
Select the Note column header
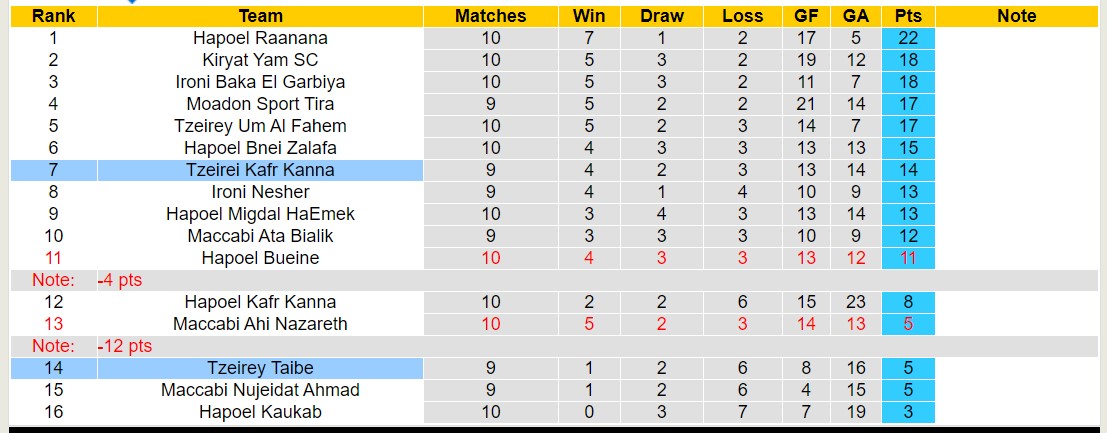(1017, 16)
